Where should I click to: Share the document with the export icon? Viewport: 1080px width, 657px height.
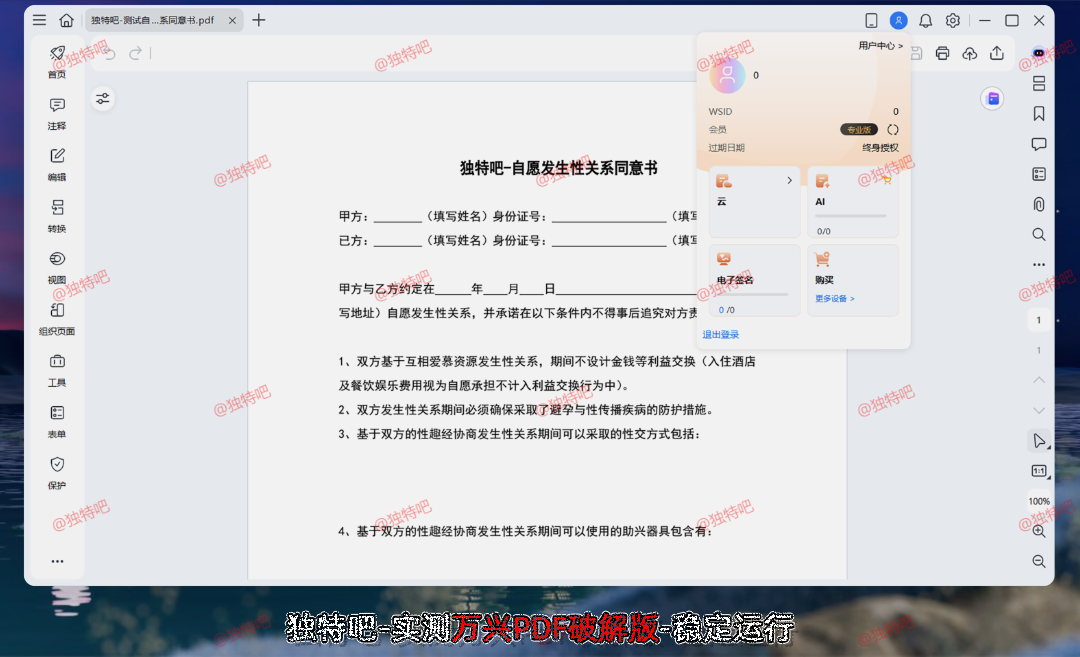click(x=997, y=53)
